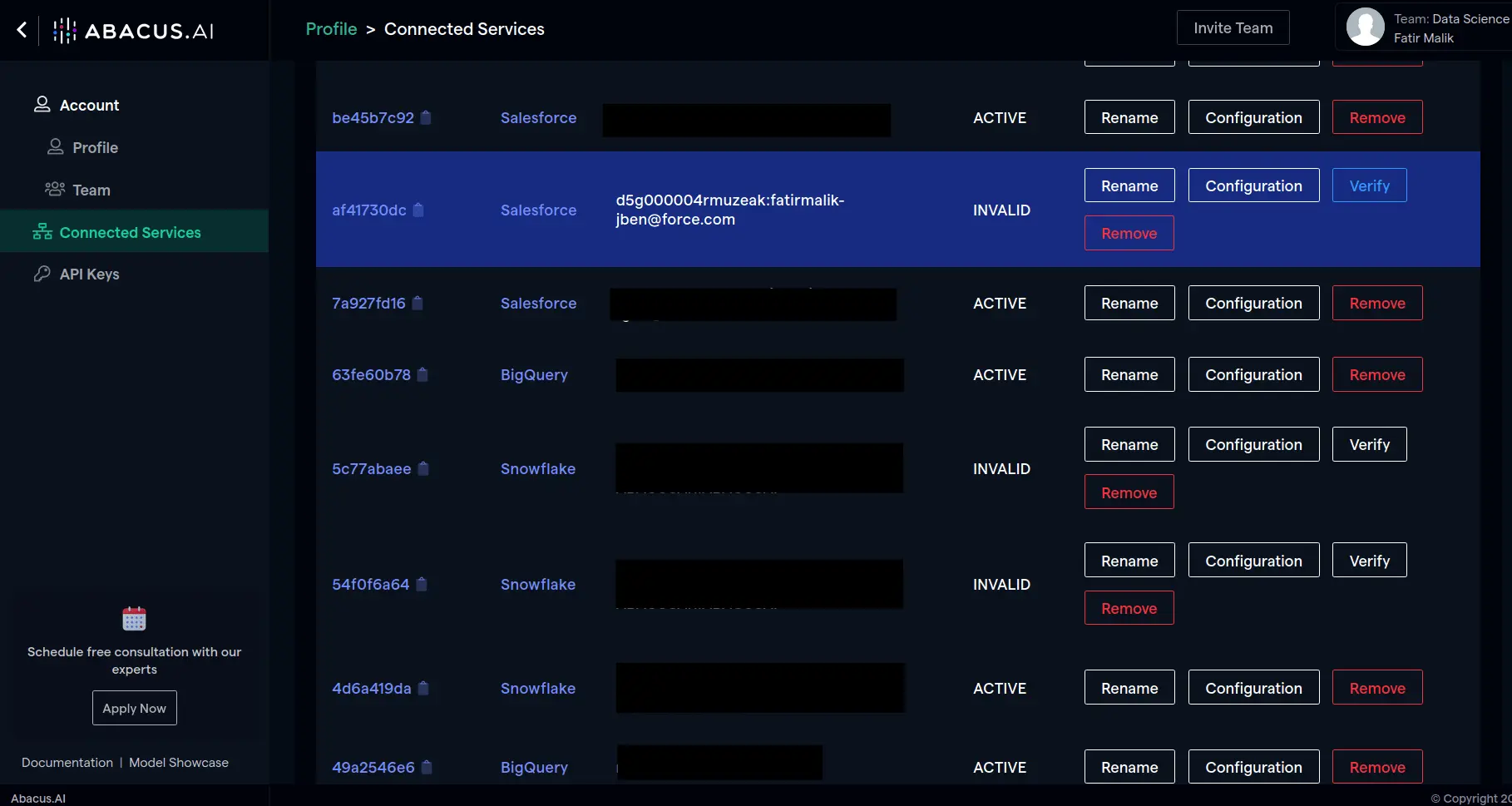The image size is (1512, 806).
Task: Click the Invite Team button
Action: pyautogui.click(x=1233, y=27)
